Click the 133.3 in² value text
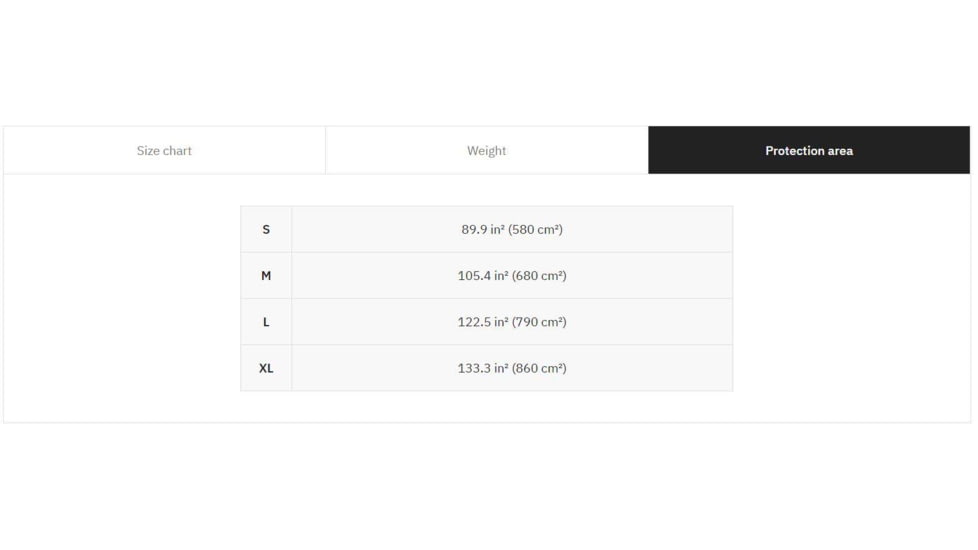Image resolution: width=978 pixels, height=550 pixels. point(482,368)
